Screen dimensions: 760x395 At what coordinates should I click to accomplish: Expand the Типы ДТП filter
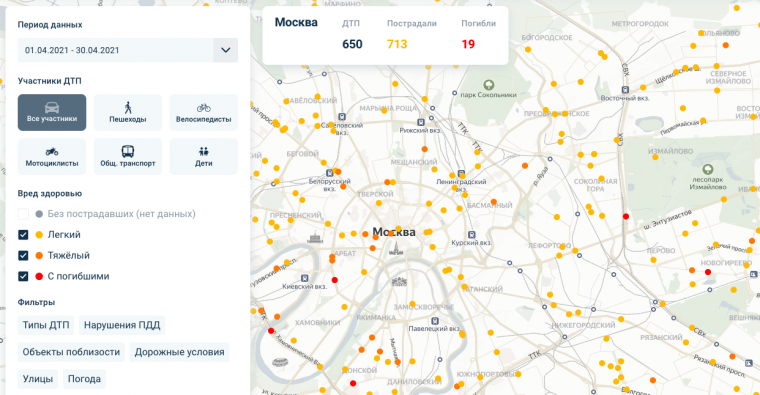pyautogui.click(x=46, y=325)
